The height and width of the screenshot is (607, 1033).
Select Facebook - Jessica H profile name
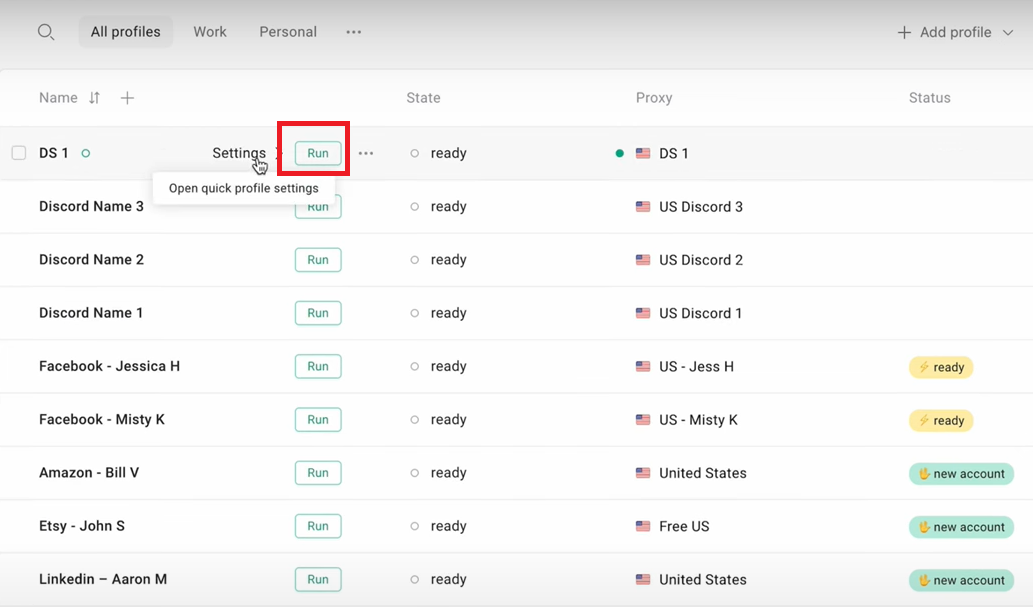coord(109,366)
